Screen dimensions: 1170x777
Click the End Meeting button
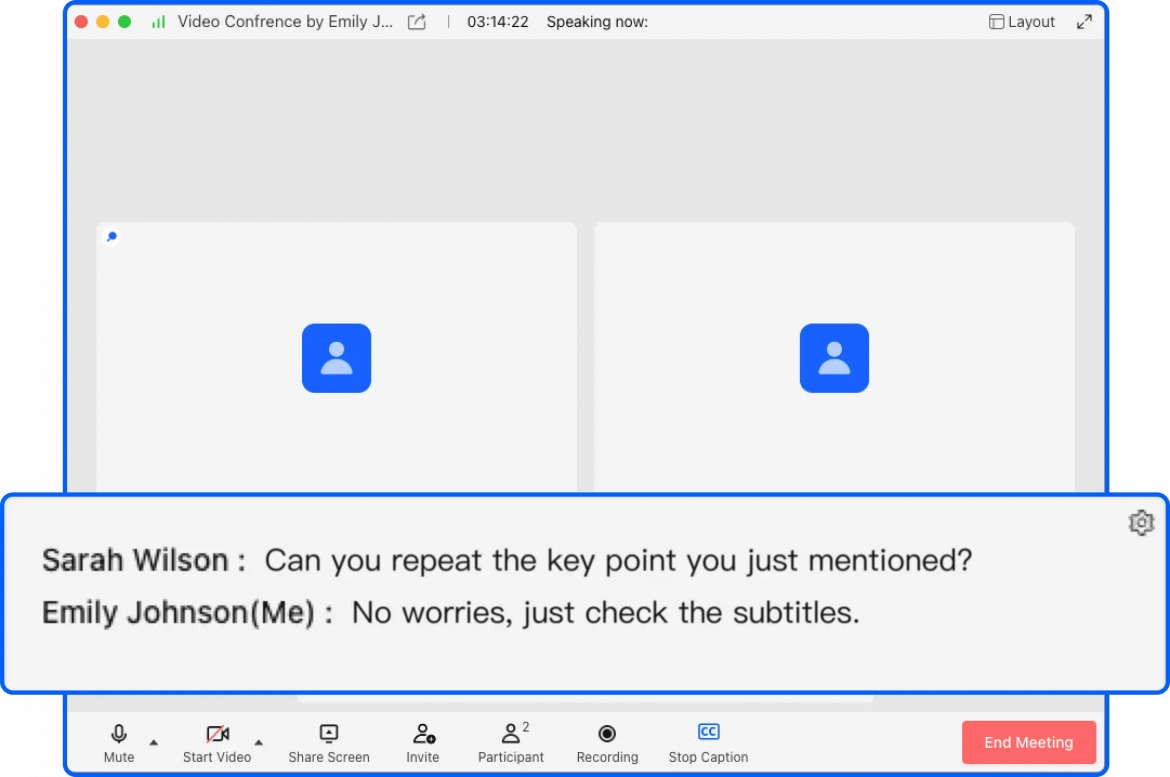tap(1028, 743)
